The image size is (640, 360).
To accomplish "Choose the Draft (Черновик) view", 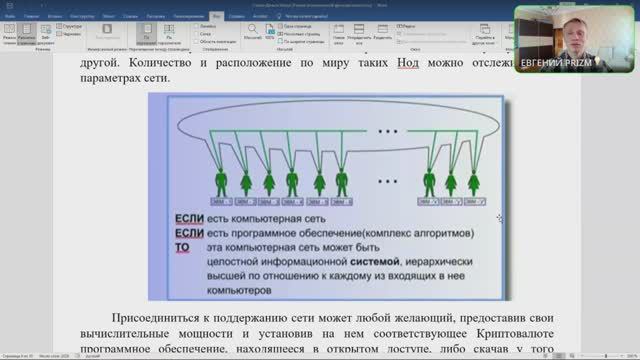I will click(x=69, y=34).
